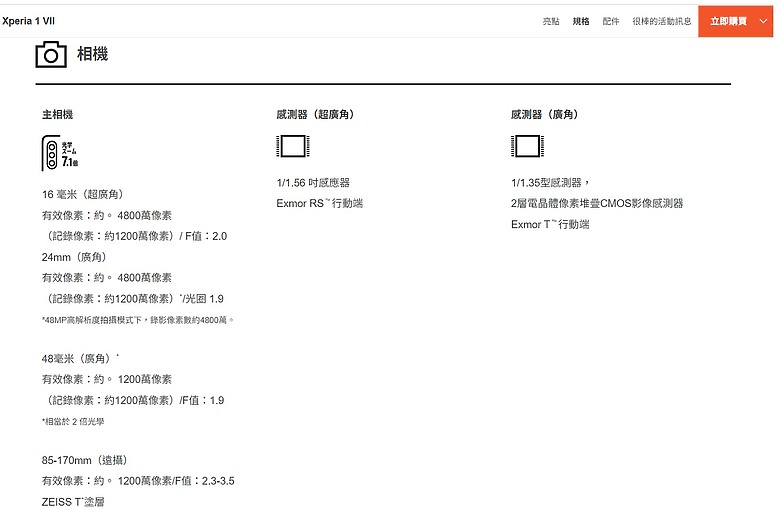Open the 規格 tab
Screen dimensions: 780x509
pyautogui.click(x=581, y=21)
